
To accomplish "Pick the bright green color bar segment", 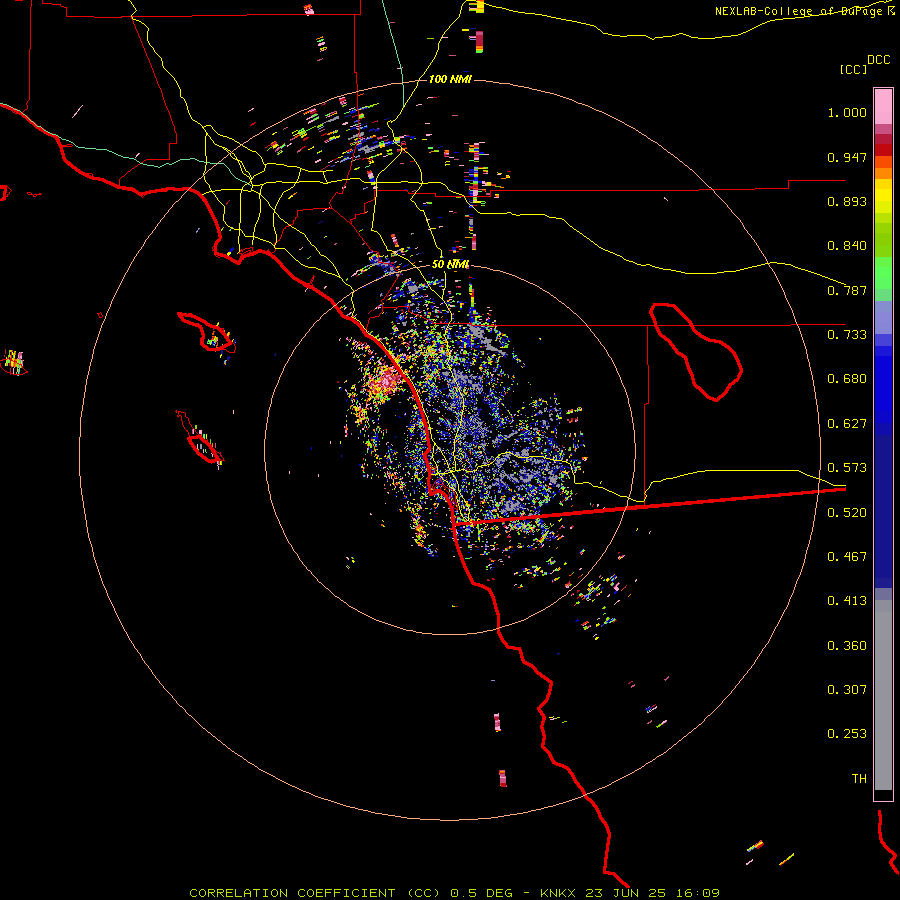I will point(883,273).
